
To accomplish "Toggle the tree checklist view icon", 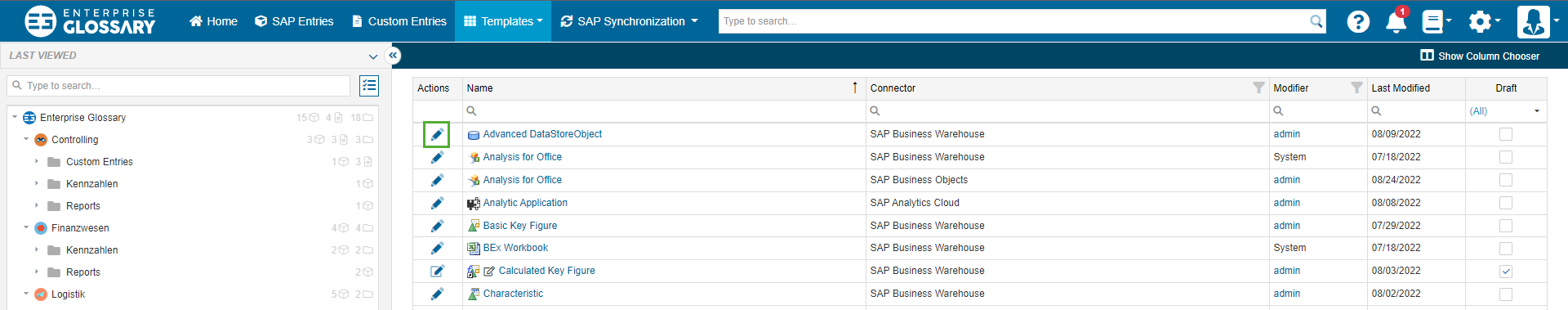I will click(x=369, y=86).
